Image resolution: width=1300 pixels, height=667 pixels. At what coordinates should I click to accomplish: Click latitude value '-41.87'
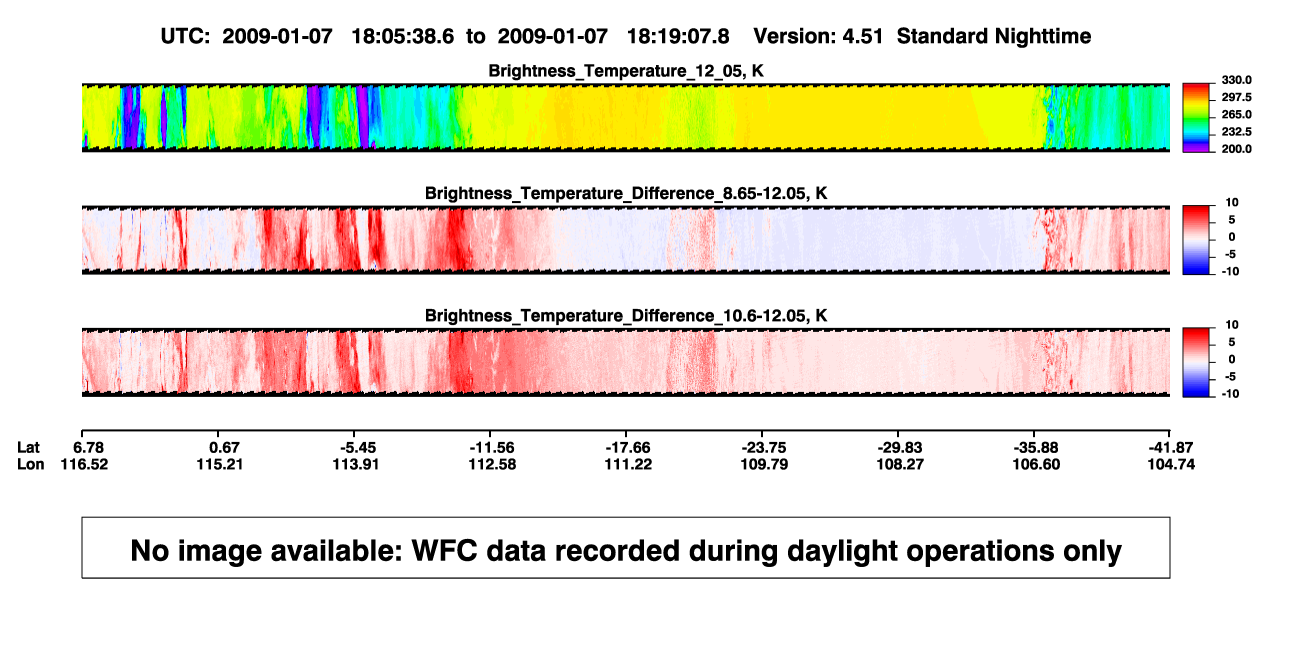(x=1170, y=447)
